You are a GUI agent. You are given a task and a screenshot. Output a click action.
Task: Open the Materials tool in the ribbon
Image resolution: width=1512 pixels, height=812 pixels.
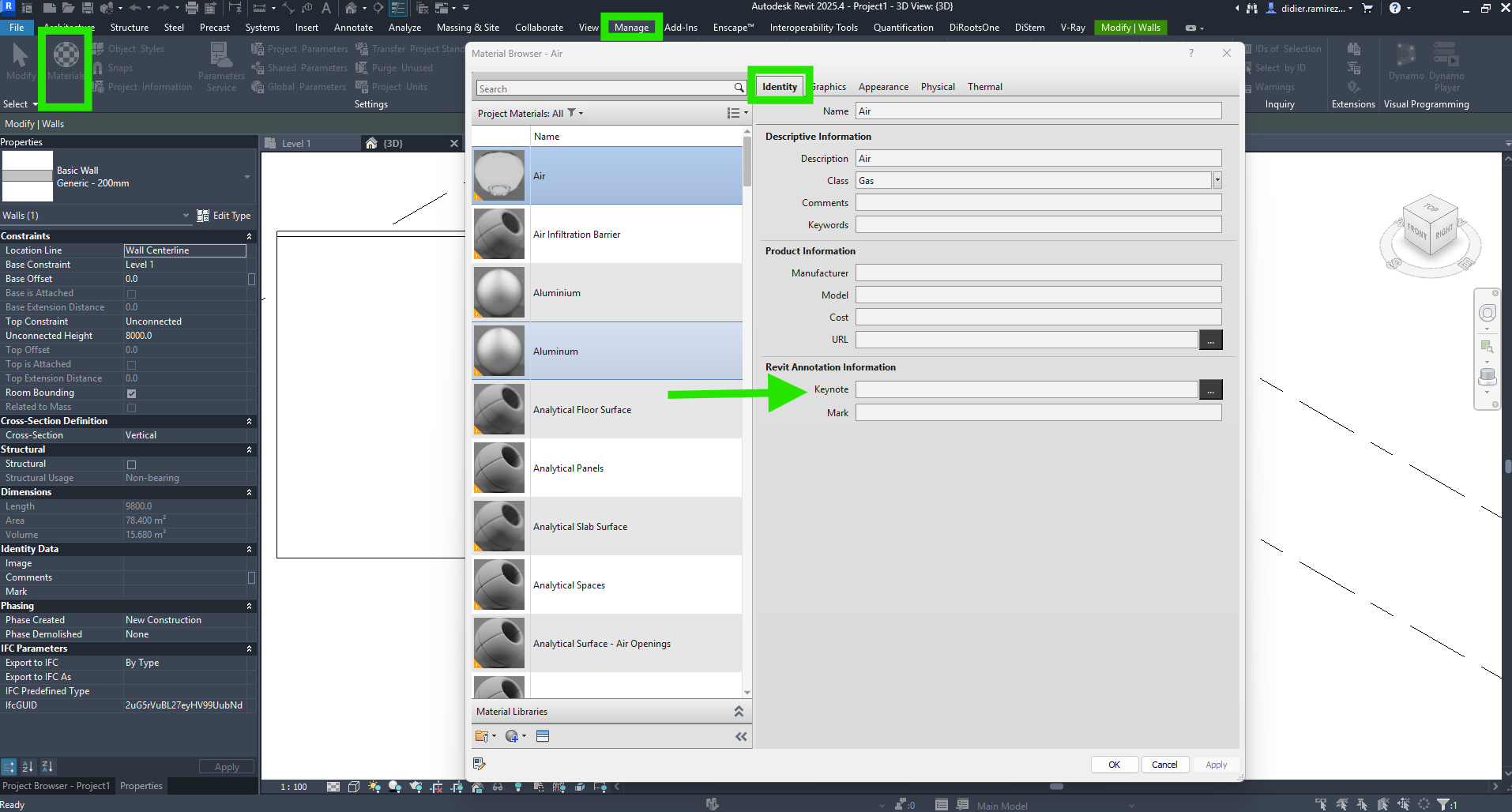point(66,62)
